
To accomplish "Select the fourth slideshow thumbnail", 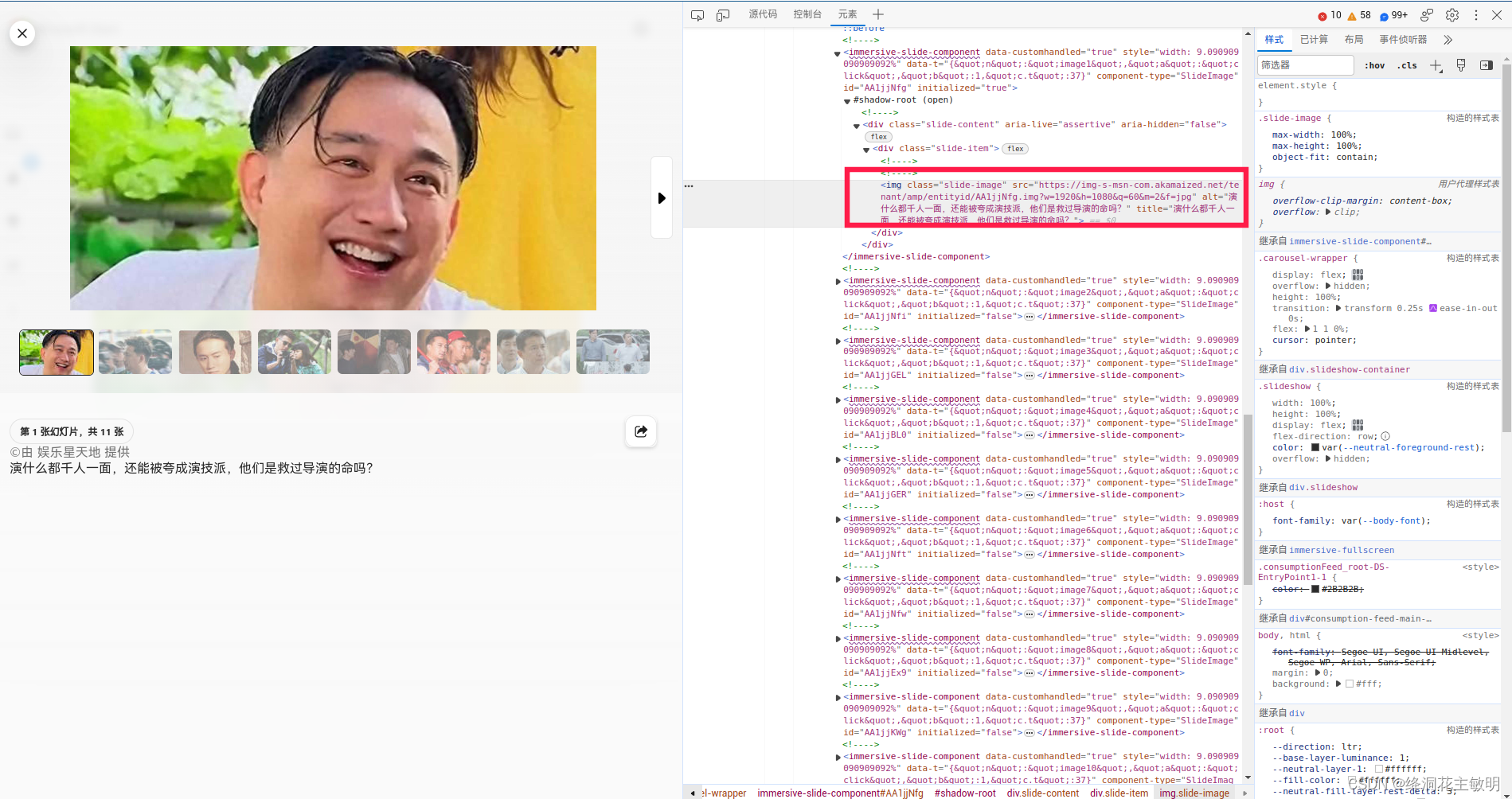I will tap(295, 352).
